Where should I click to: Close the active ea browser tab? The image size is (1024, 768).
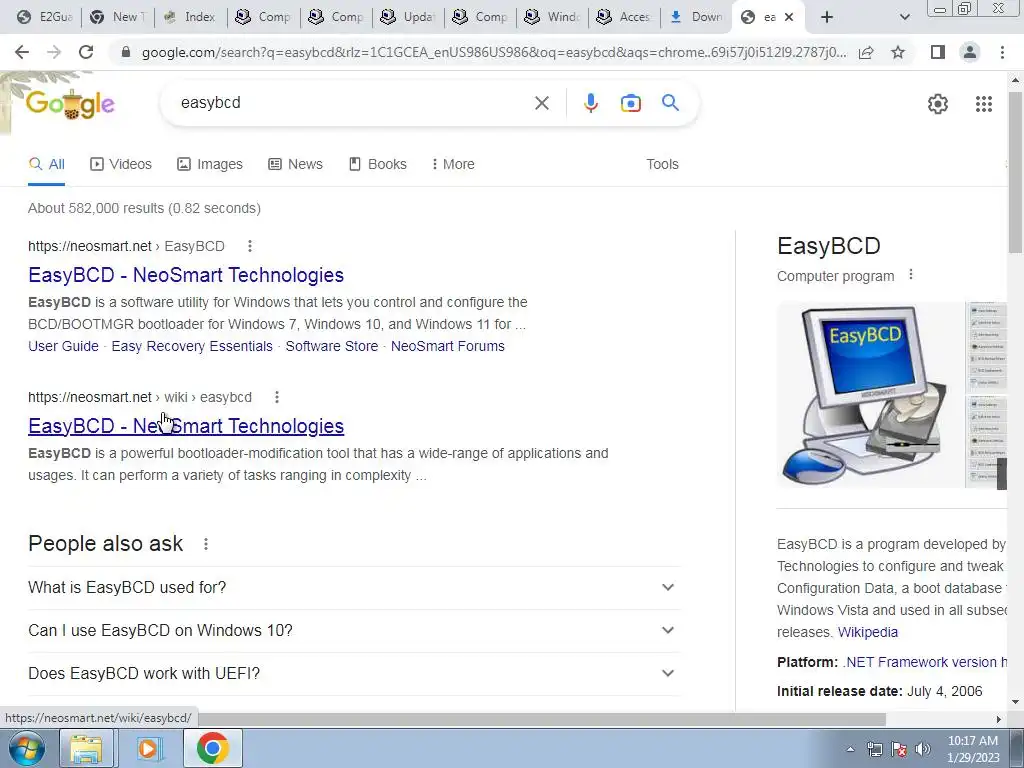[789, 17]
